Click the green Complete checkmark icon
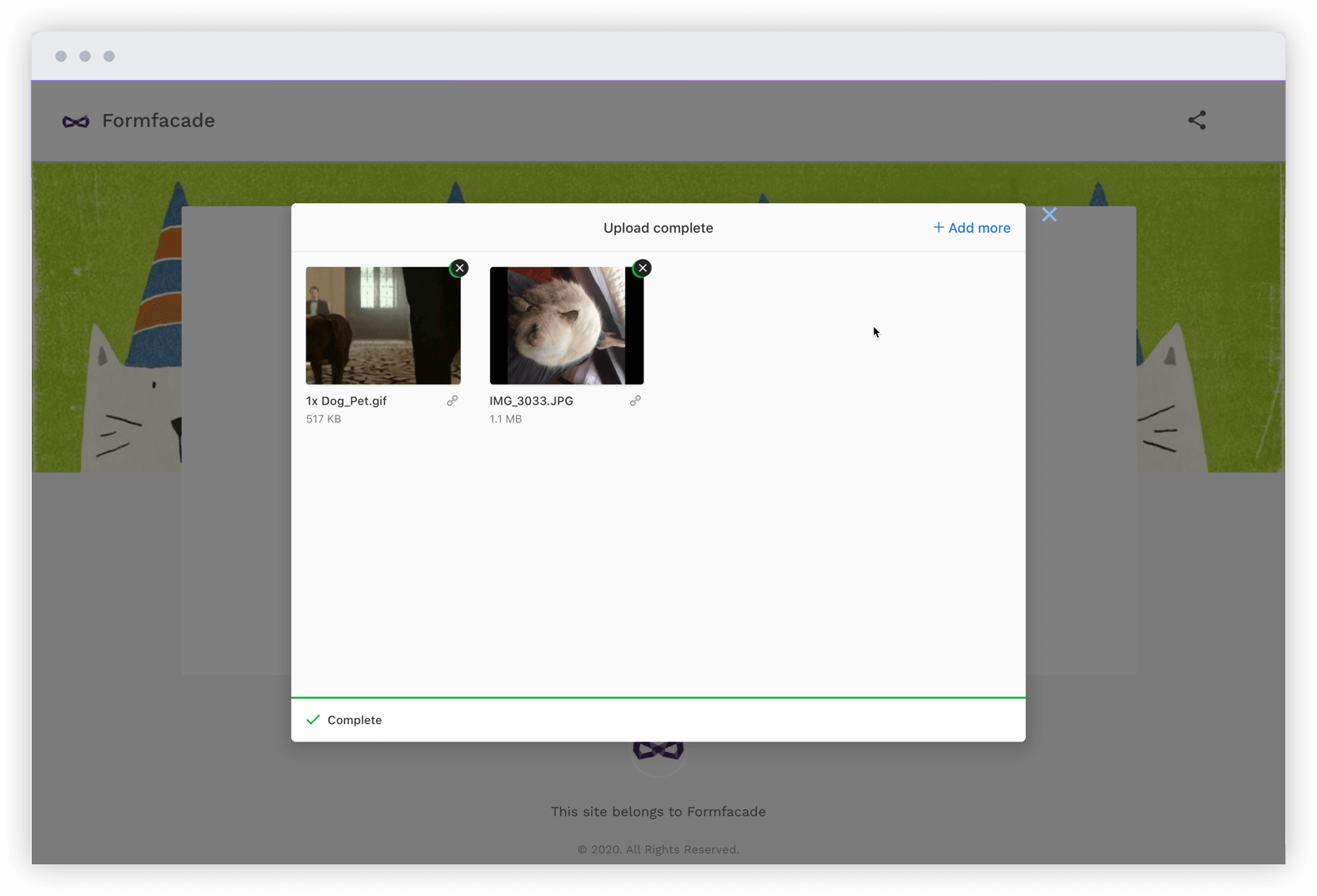 click(x=313, y=719)
